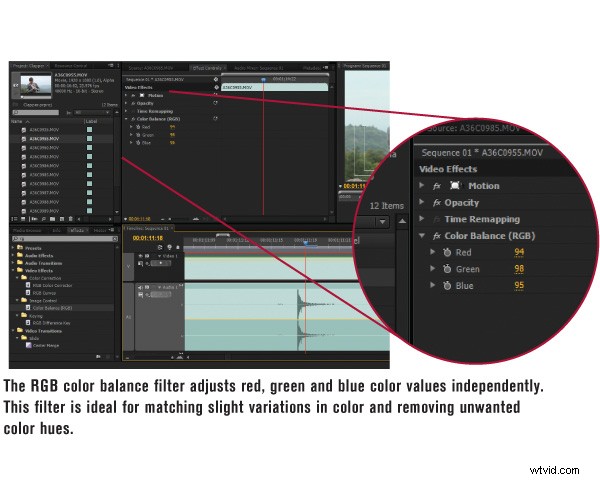Switch to the Audio Mixer: Sequence 01 tab
The height and width of the screenshot is (480, 600).
[x=259, y=68]
